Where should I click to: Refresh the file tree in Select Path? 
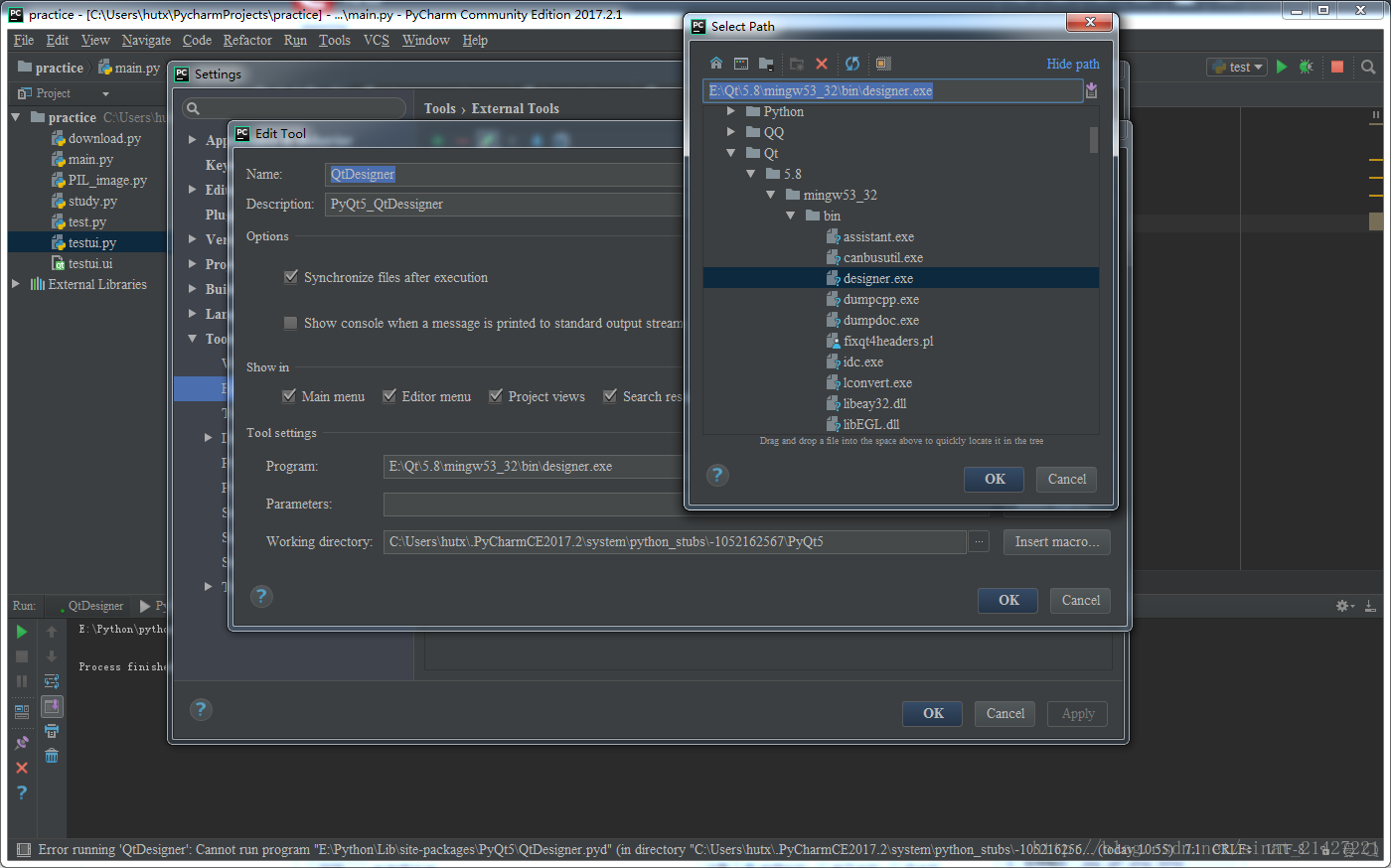(x=852, y=64)
